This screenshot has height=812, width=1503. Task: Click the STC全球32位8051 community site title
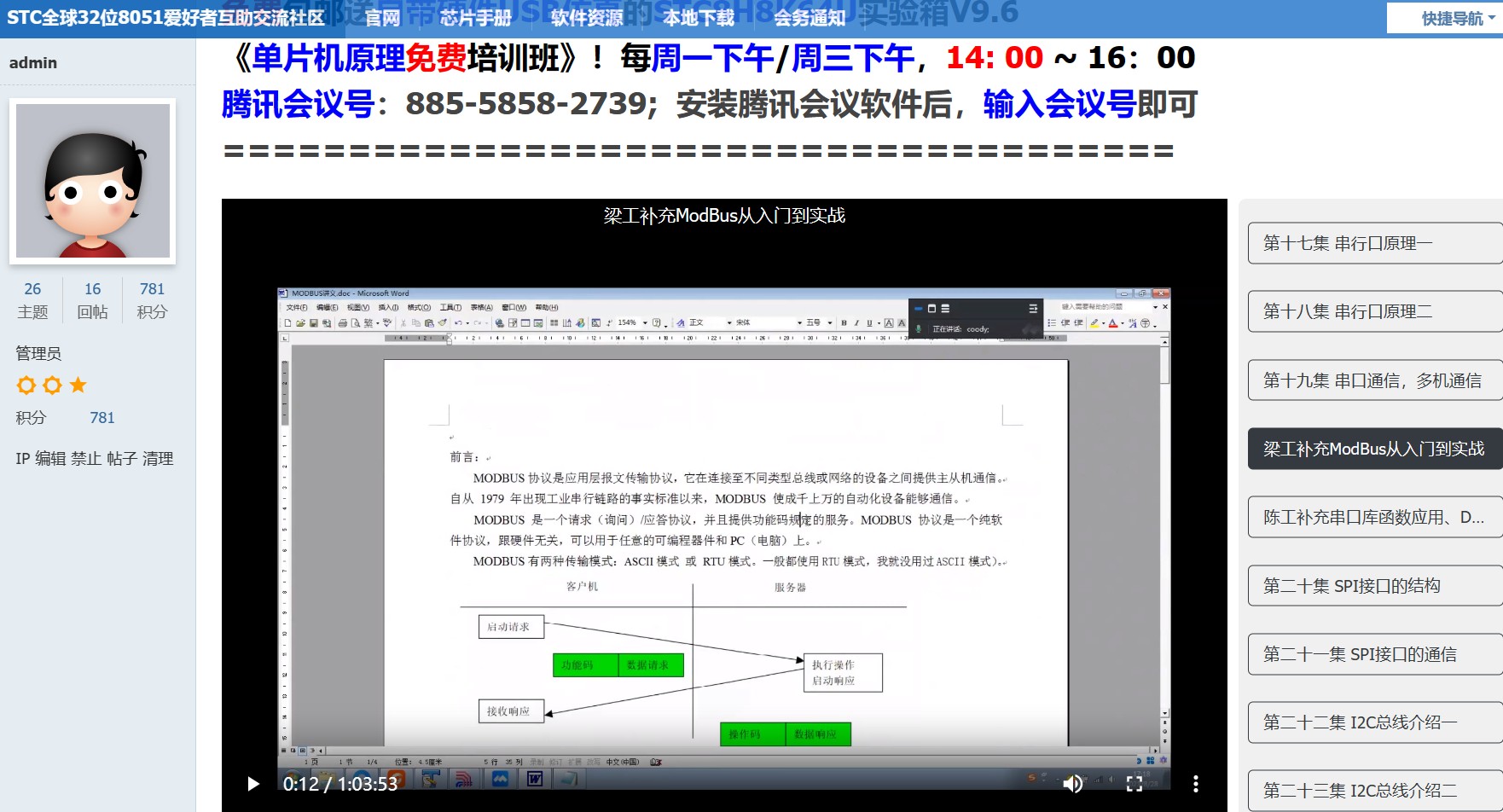pyautogui.click(x=166, y=18)
